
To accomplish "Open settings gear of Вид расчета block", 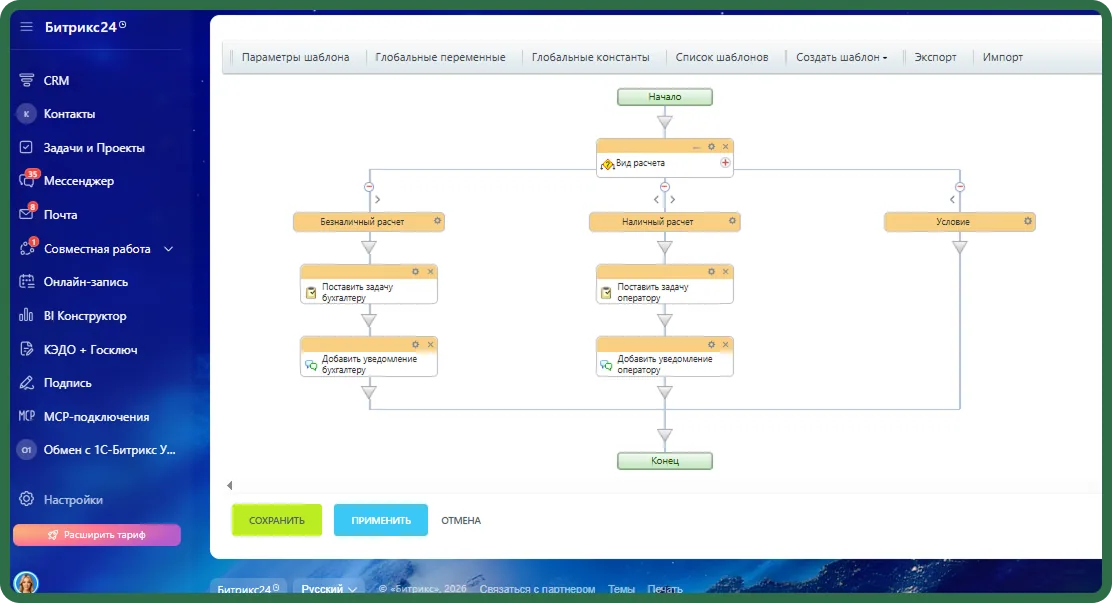I will (x=711, y=147).
